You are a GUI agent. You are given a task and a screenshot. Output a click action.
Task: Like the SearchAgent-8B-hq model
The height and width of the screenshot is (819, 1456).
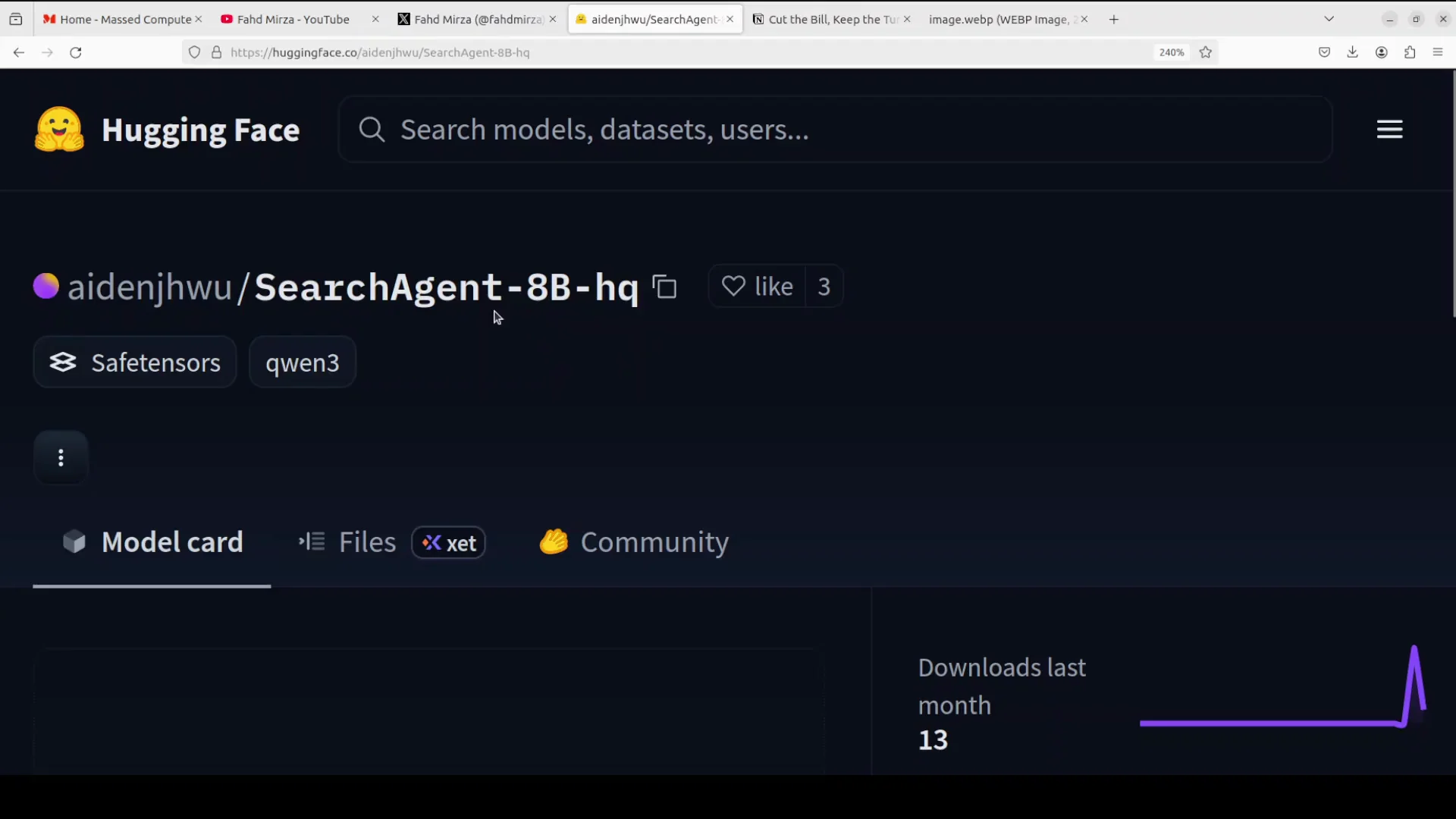[757, 287]
